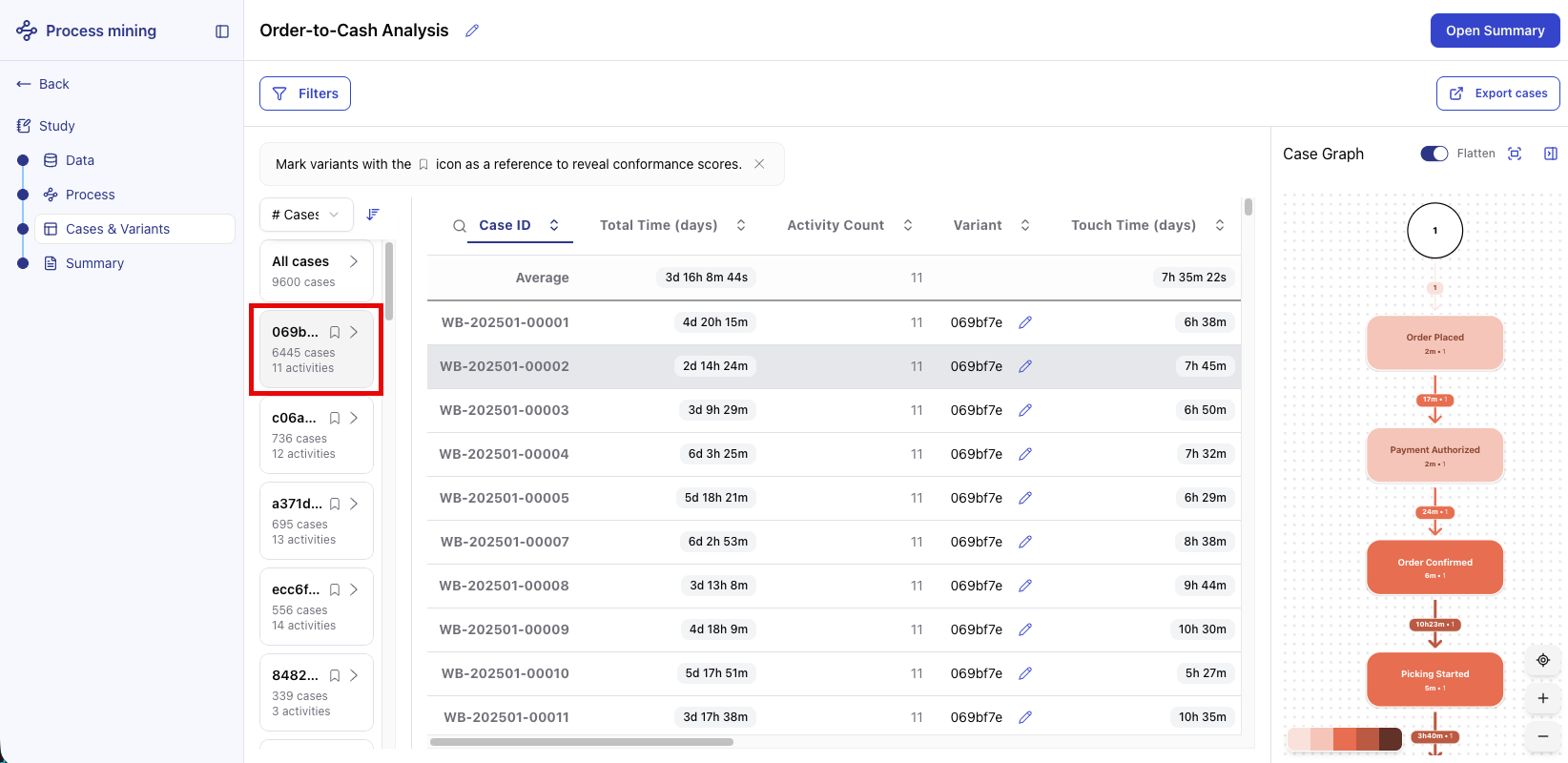Click the Back link

[x=43, y=84]
